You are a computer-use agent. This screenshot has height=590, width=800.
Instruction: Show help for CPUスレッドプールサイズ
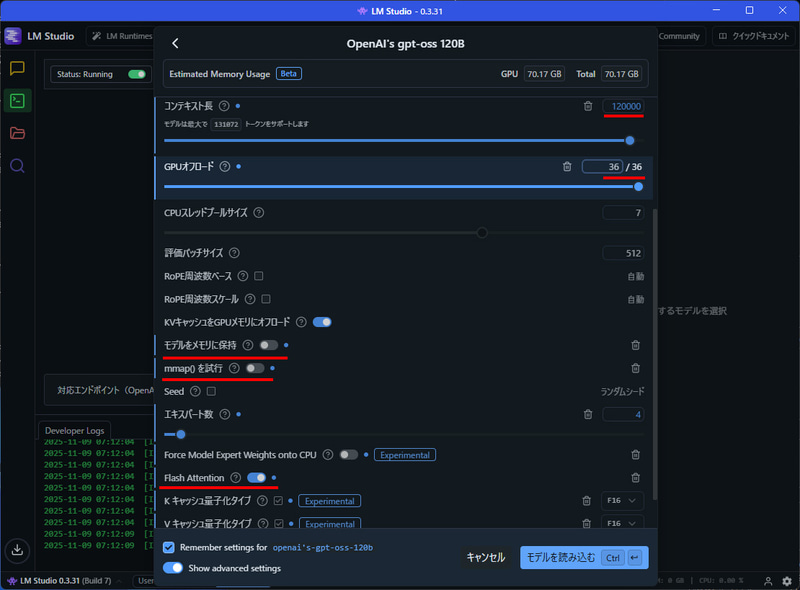[x=259, y=212]
